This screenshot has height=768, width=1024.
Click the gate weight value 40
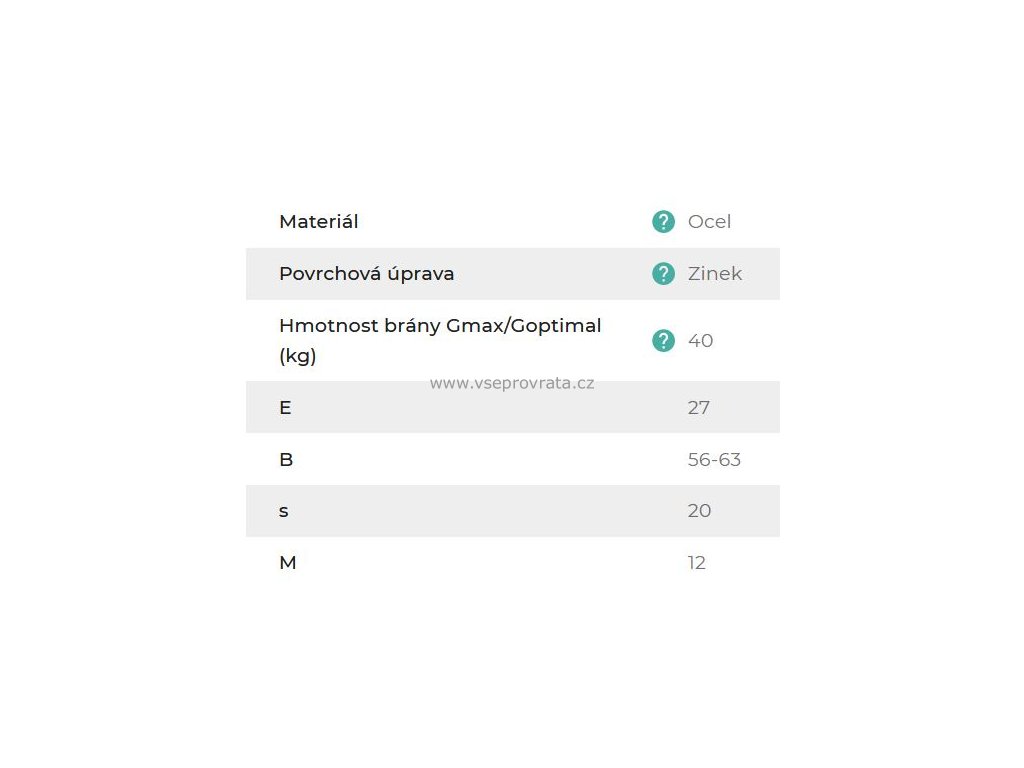tap(700, 340)
